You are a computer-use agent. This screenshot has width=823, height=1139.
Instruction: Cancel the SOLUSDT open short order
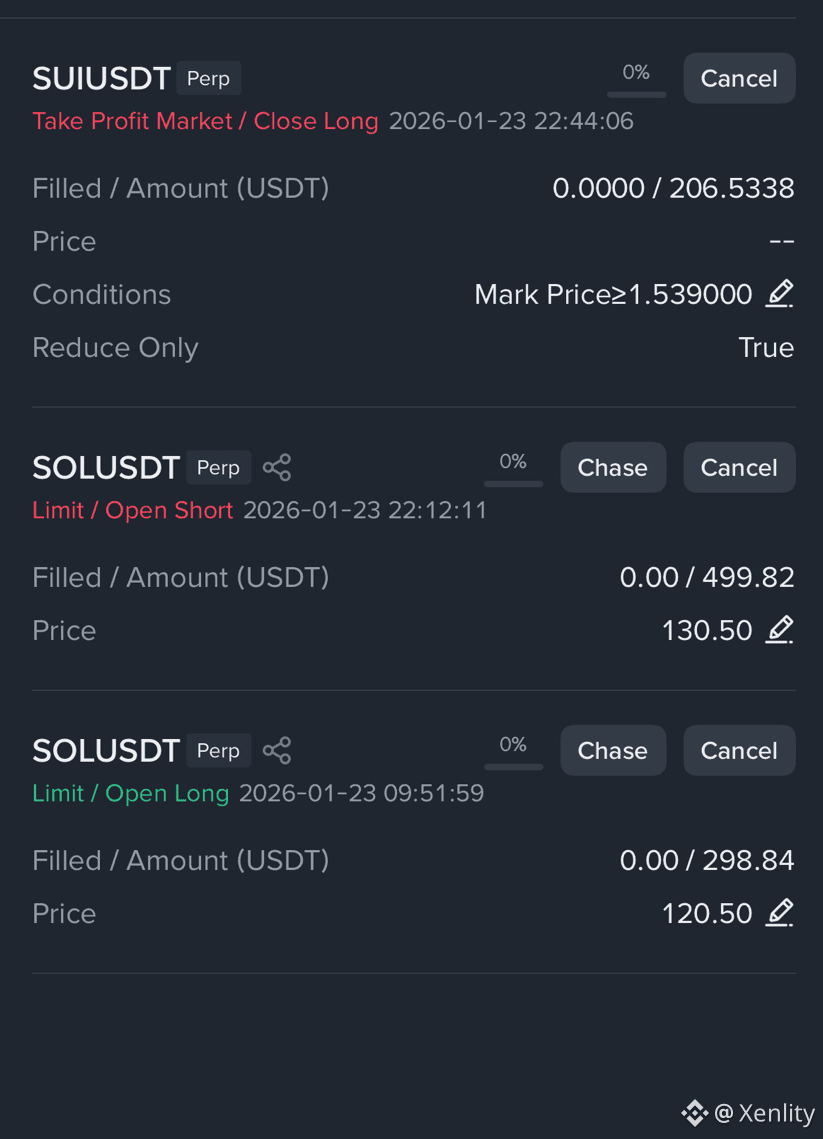pyautogui.click(x=739, y=467)
